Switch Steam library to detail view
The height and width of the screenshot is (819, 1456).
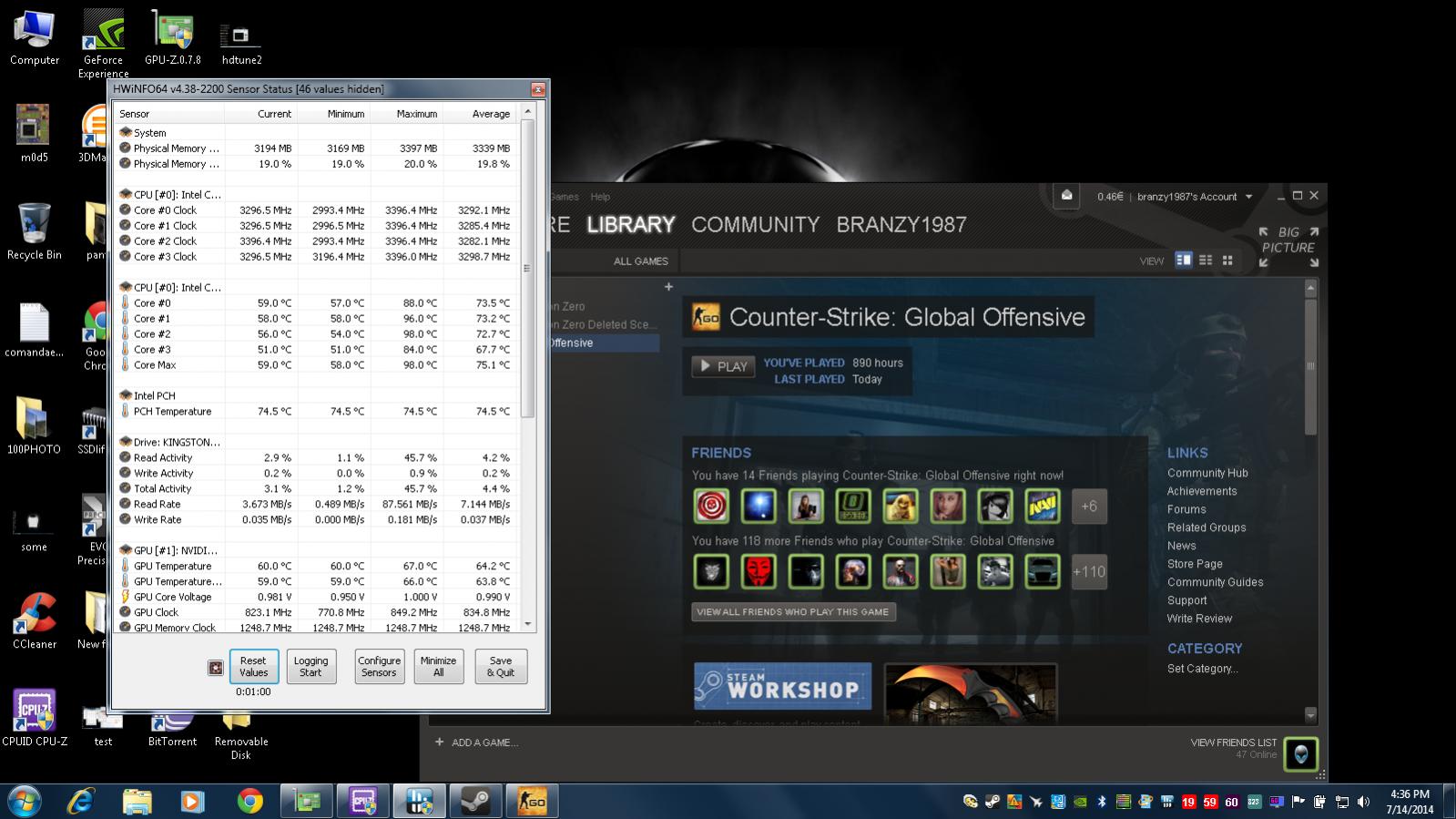point(1184,261)
